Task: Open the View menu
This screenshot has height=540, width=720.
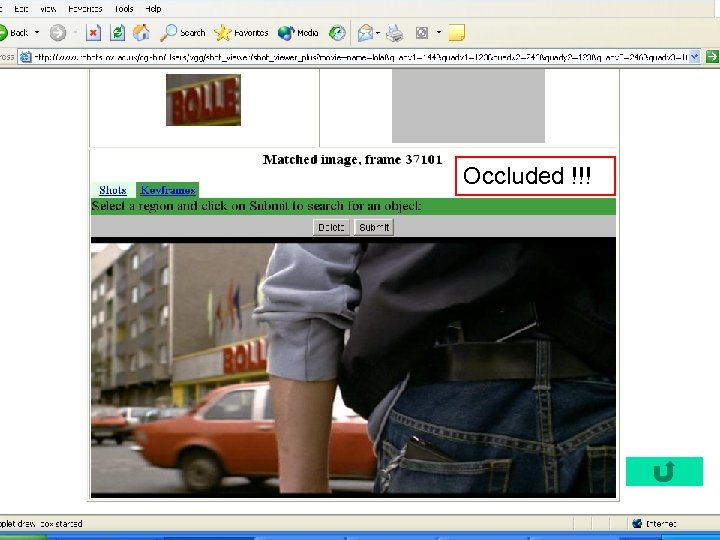Action: coord(48,9)
